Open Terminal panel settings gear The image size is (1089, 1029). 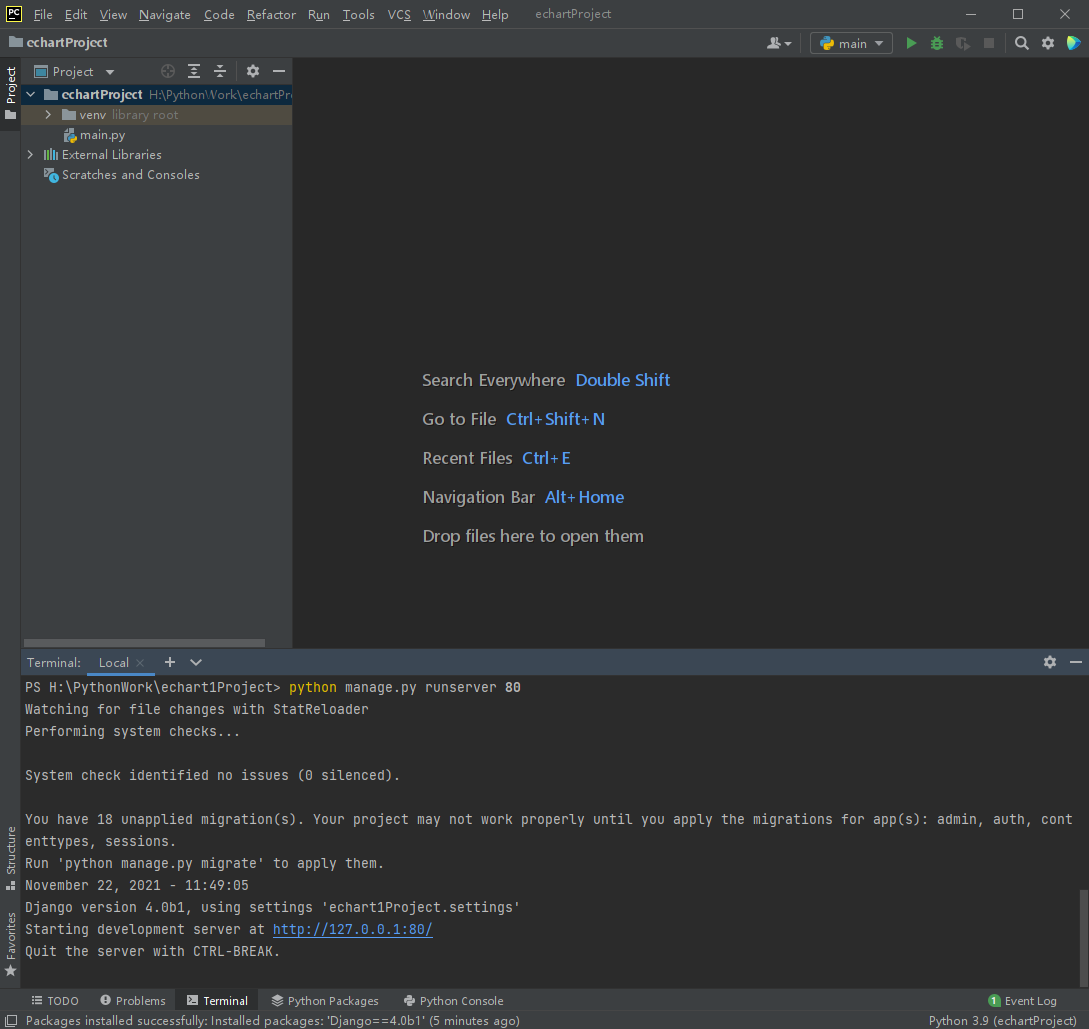1049,662
